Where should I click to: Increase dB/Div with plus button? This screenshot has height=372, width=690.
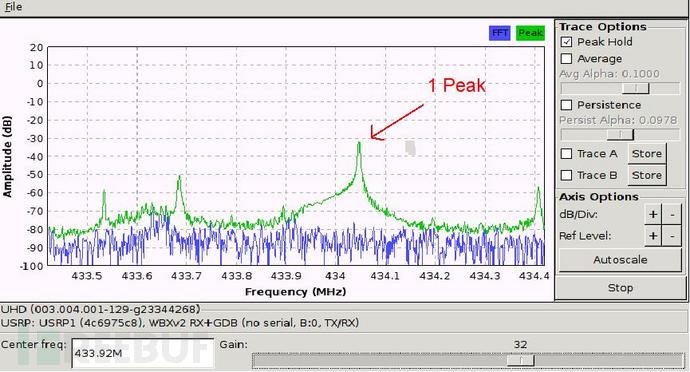[x=653, y=214]
